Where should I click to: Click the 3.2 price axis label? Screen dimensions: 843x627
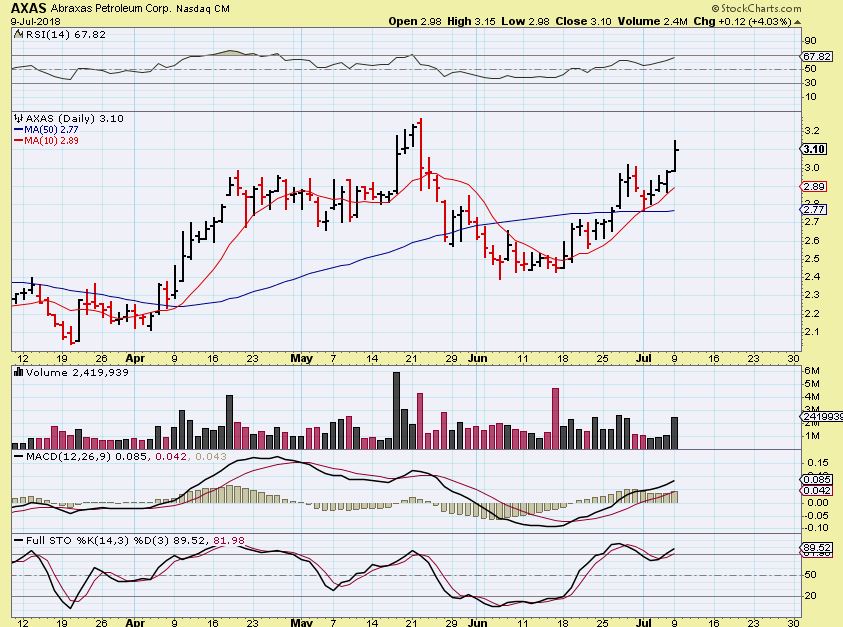tap(812, 131)
